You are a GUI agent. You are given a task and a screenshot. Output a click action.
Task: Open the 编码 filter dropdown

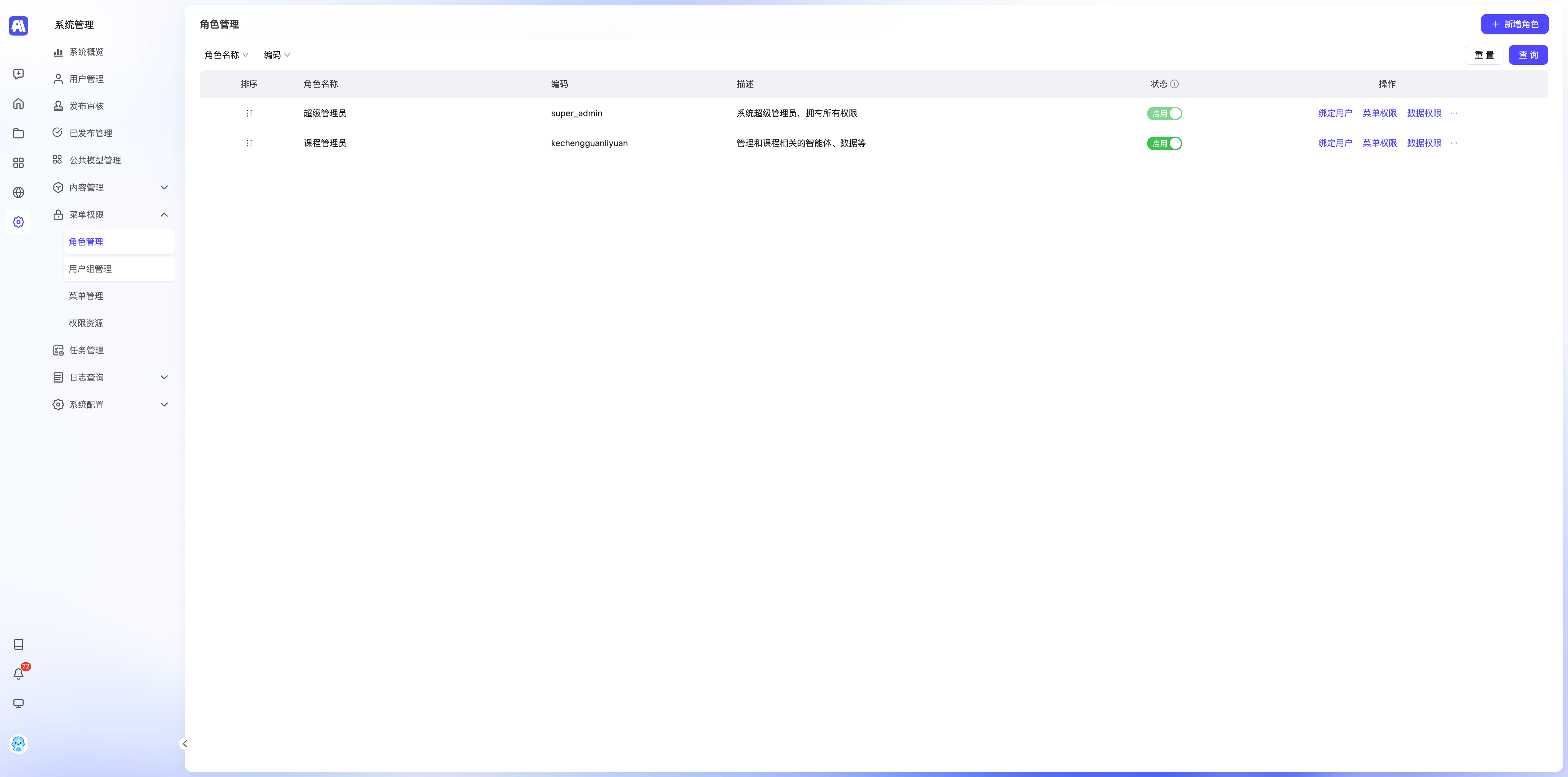276,55
